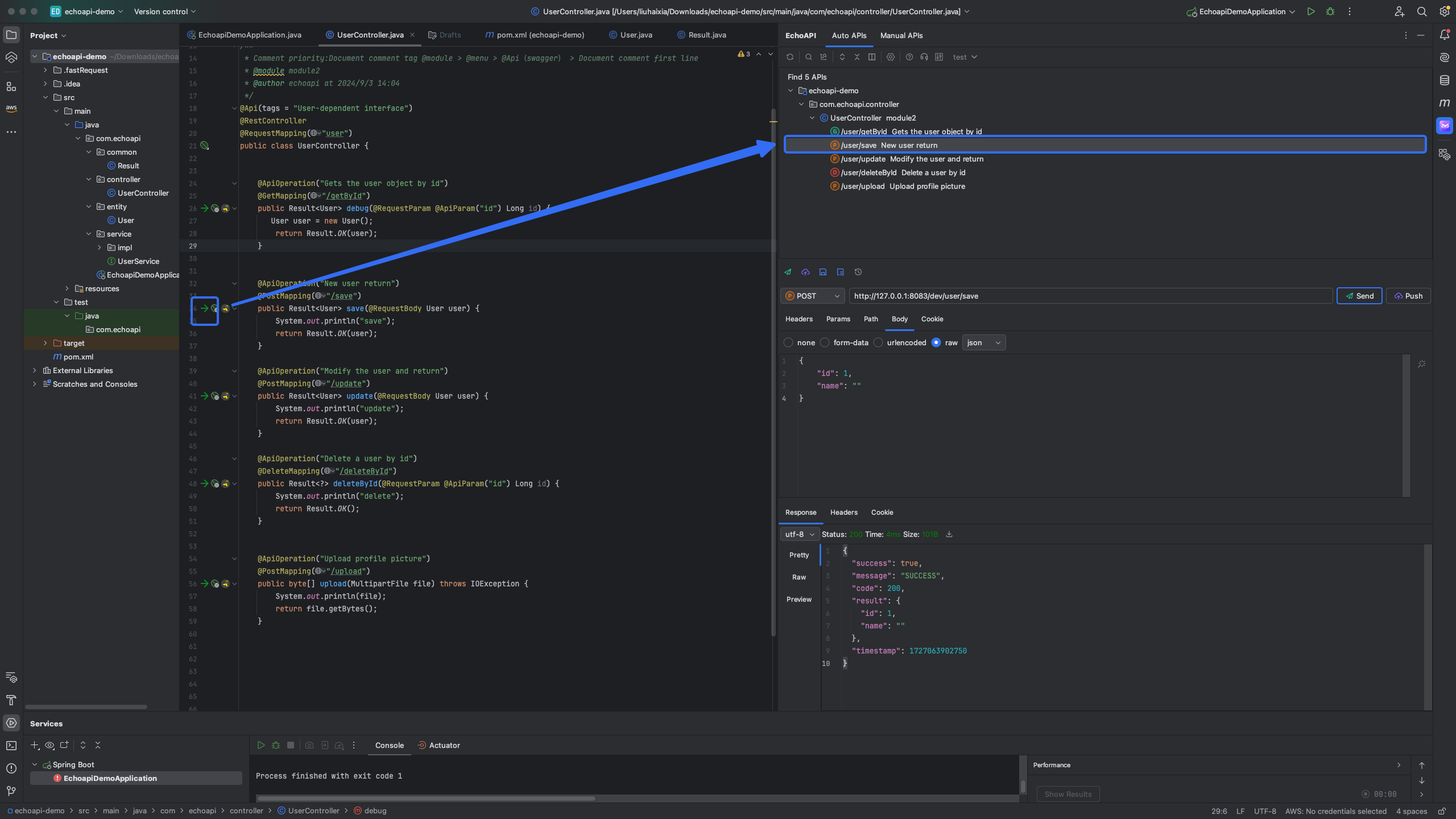Viewport: 1456px width, 819px height.
Task: Select /user/update API in tree
Action: pyautogui.click(x=907, y=159)
